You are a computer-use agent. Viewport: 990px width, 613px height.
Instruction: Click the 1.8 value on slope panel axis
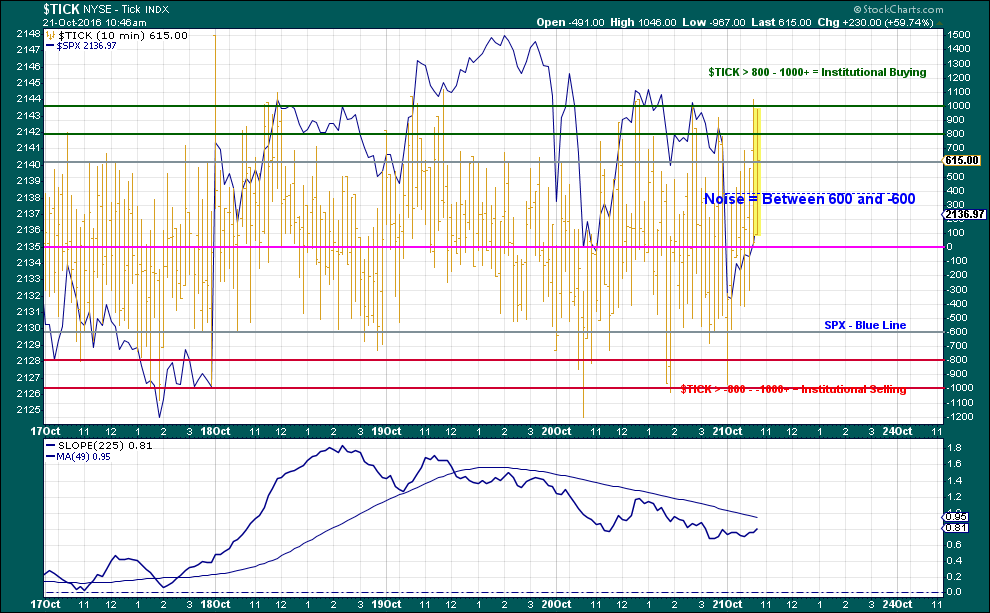pyautogui.click(x=954, y=448)
